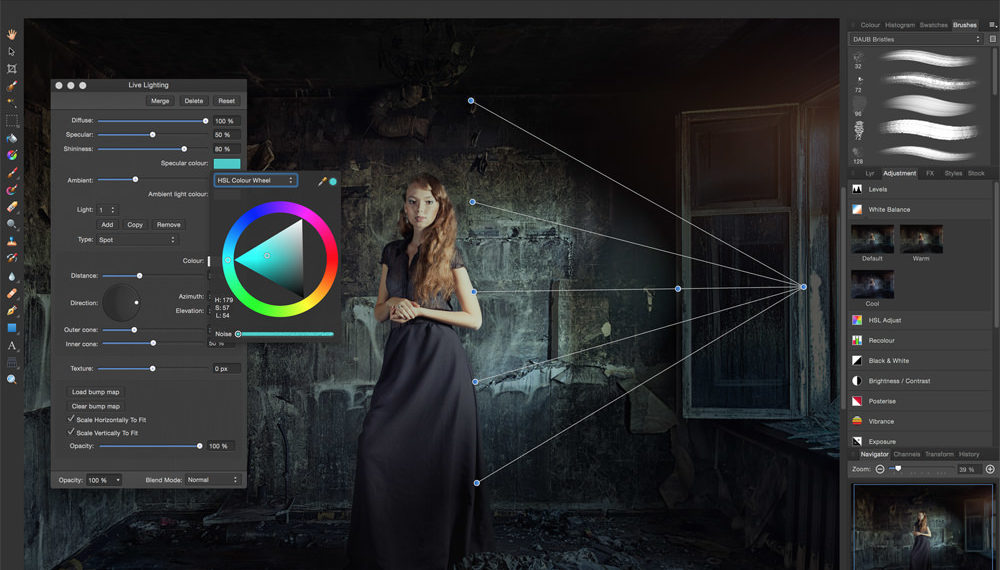Image resolution: width=1000 pixels, height=570 pixels.
Task: Select the Zoom magnifier tool
Action: (x=11, y=379)
